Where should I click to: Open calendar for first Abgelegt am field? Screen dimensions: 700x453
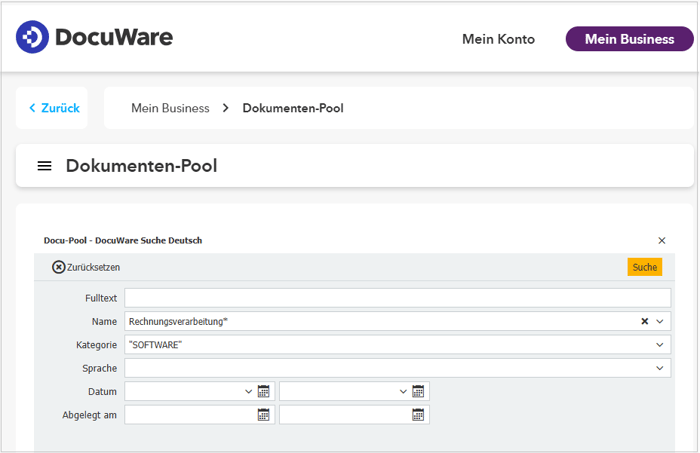pyautogui.click(x=263, y=415)
